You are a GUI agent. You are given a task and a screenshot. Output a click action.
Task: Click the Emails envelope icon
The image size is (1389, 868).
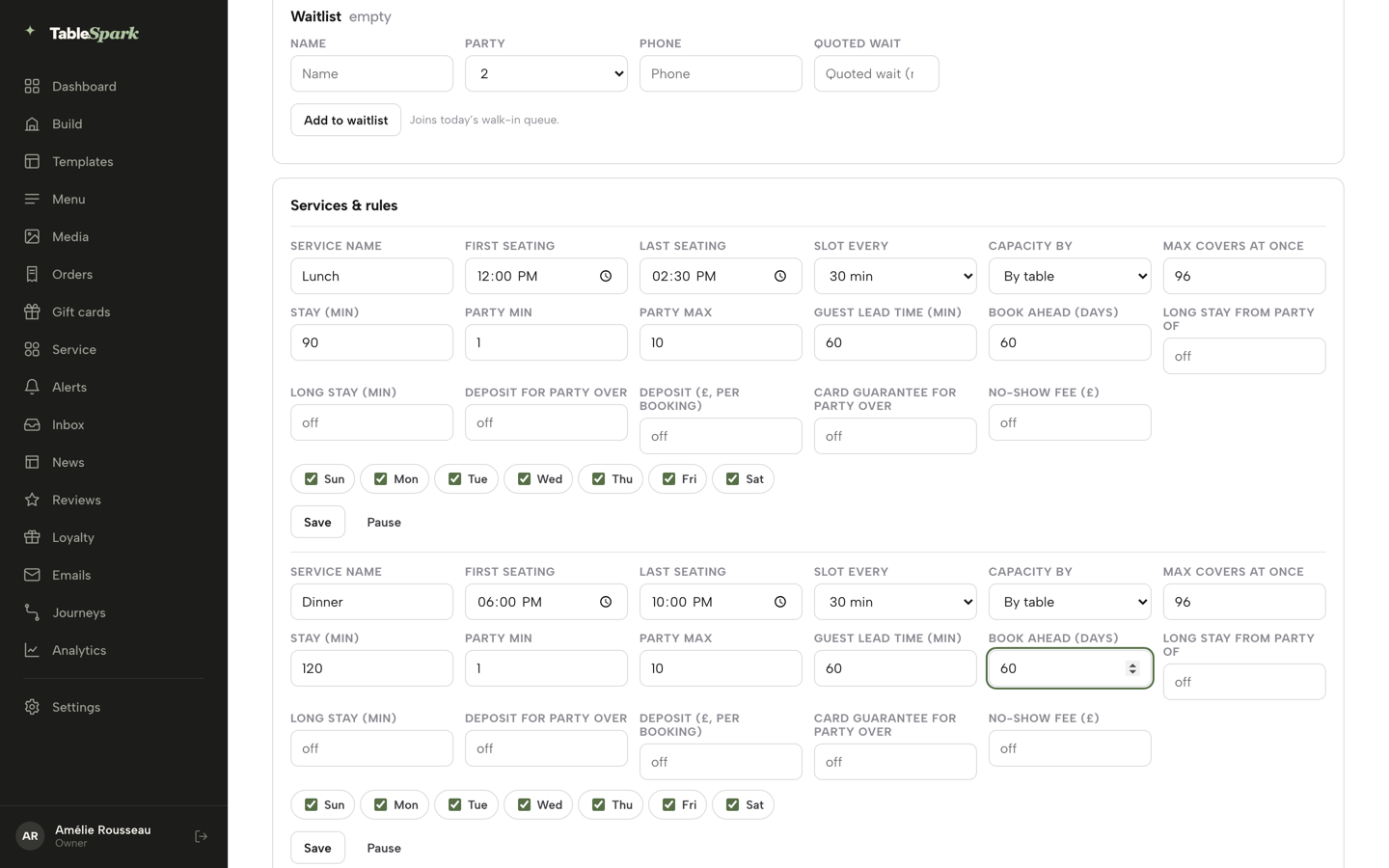[32, 575]
